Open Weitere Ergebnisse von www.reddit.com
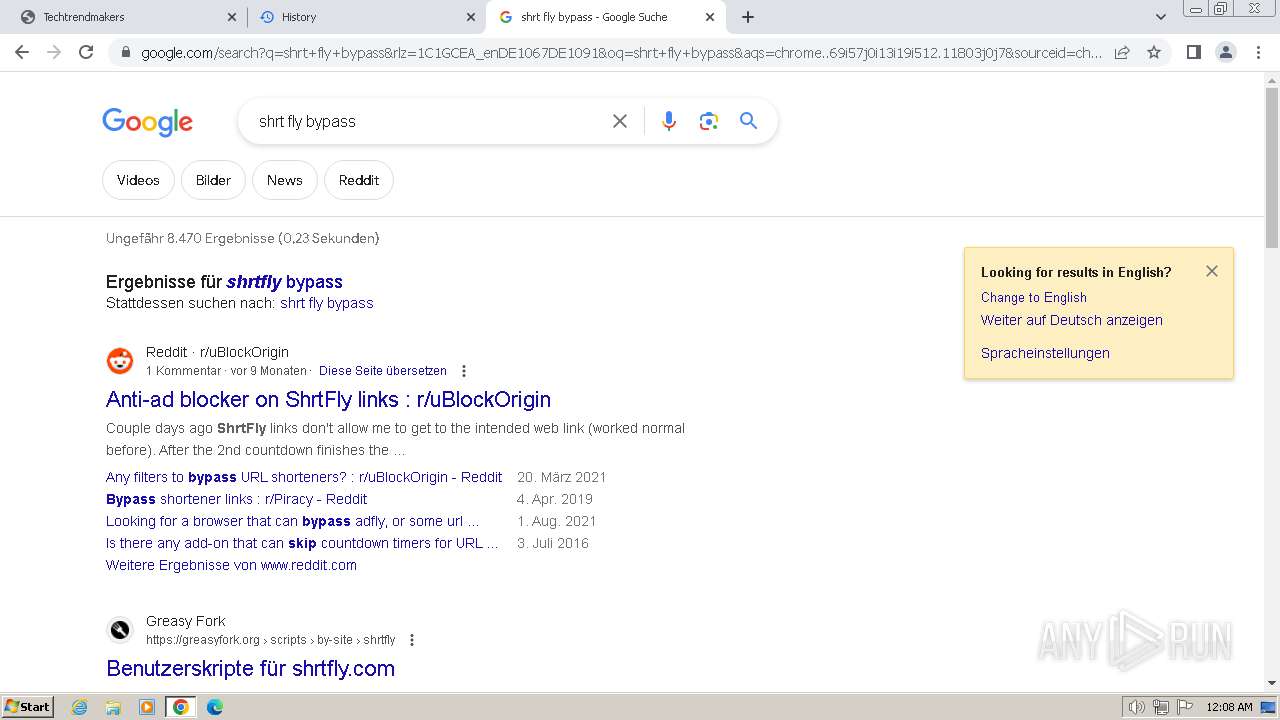Viewport: 1280px width, 720px height. click(231, 565)
